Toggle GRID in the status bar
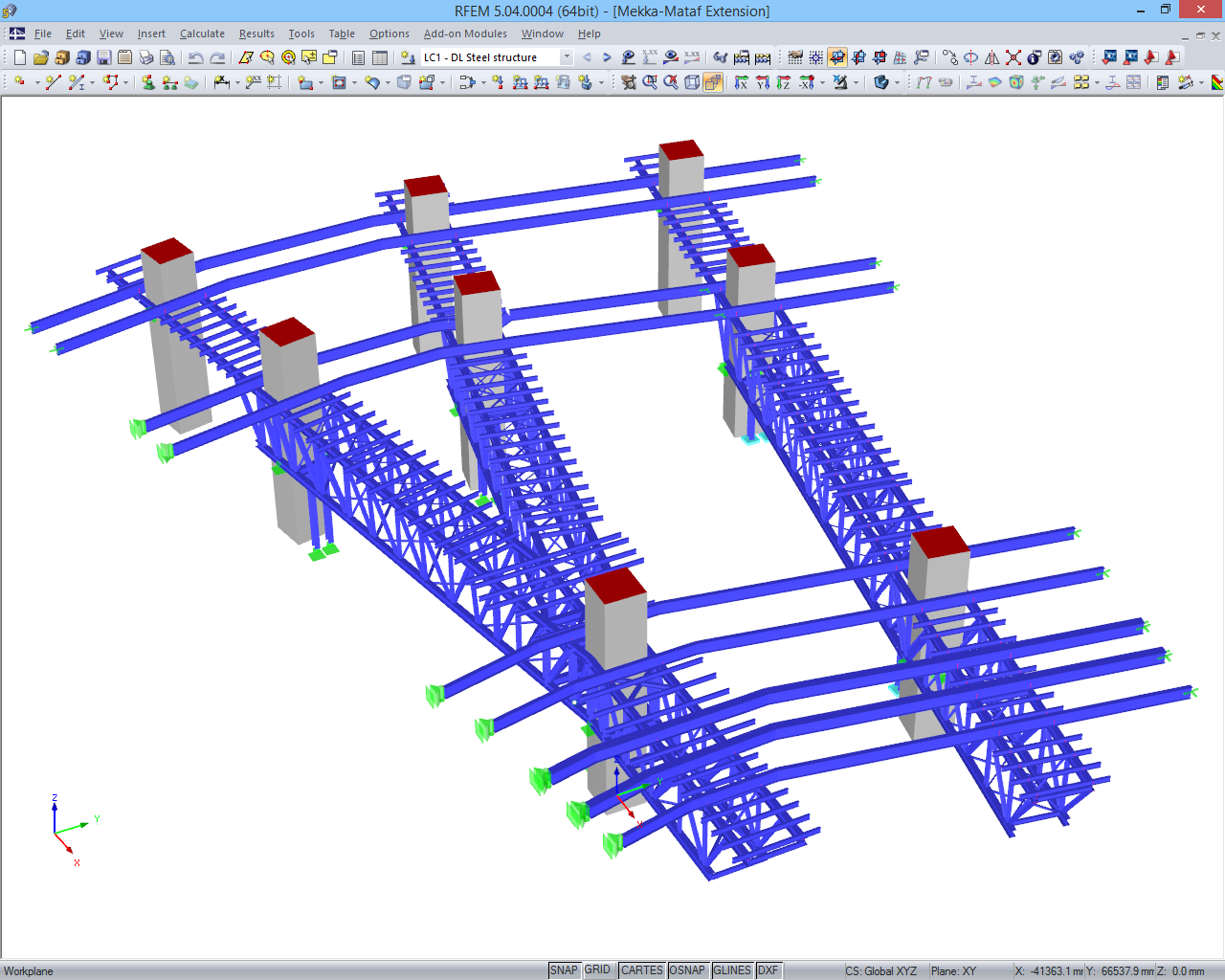Screen dimensions: 1225x980 pos(598,970)
